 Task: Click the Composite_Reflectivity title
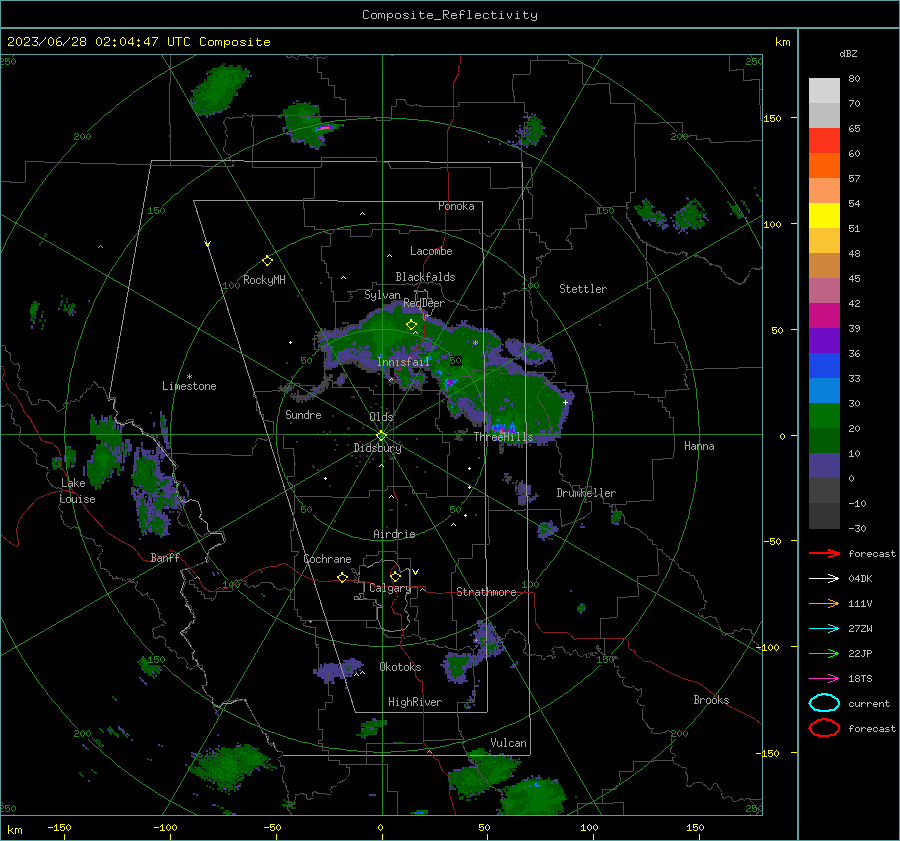click(450, 15)
